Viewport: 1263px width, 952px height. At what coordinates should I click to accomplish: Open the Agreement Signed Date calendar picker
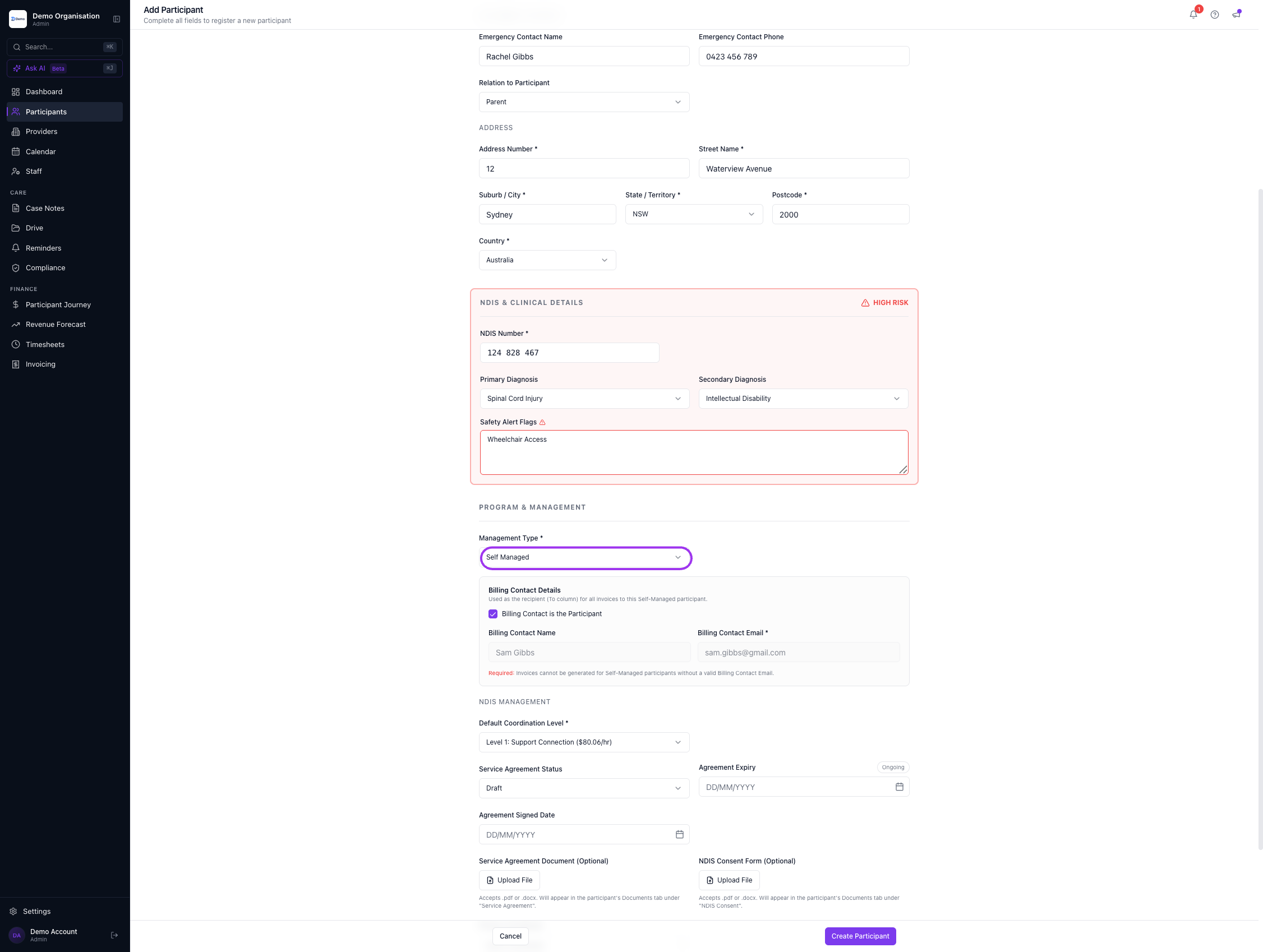coord(680,834)
